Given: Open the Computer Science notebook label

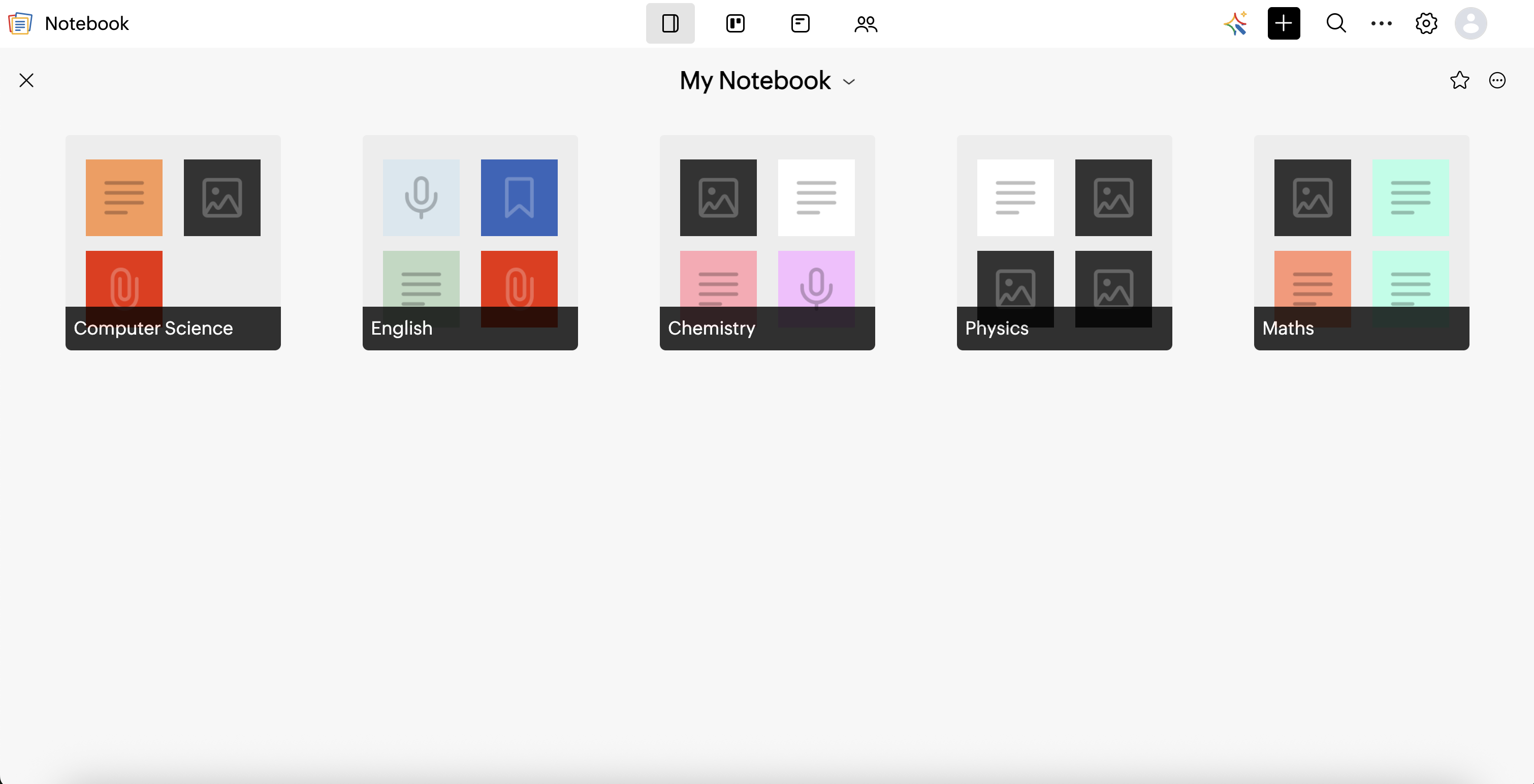Looking at the screenshot, I should (153, 328).
